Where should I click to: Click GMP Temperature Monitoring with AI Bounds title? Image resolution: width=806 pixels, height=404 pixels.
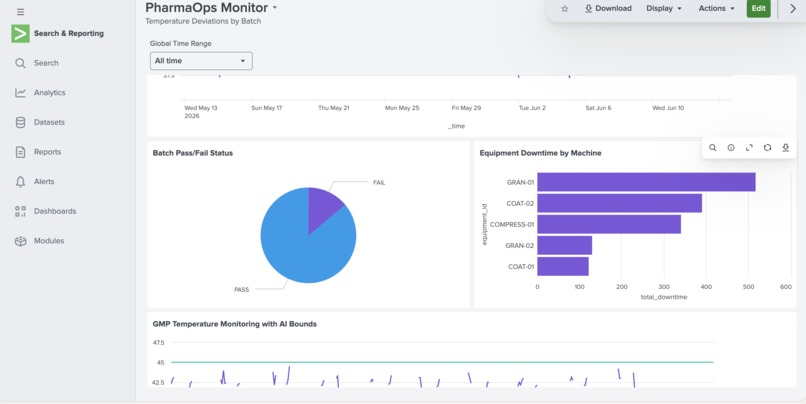(x=234, y=324)
